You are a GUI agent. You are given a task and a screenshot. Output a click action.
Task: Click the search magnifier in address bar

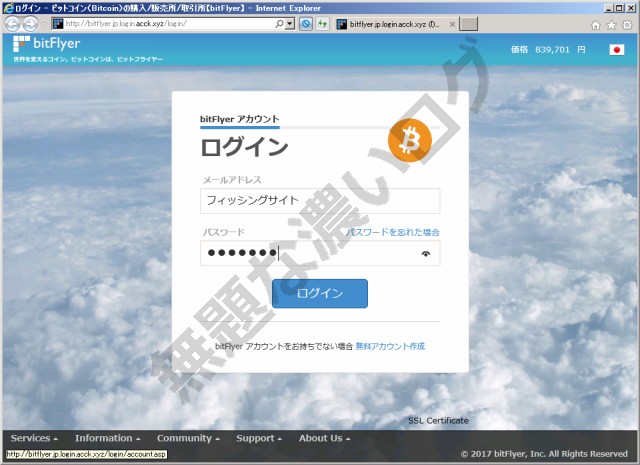(x=280, y=24)
